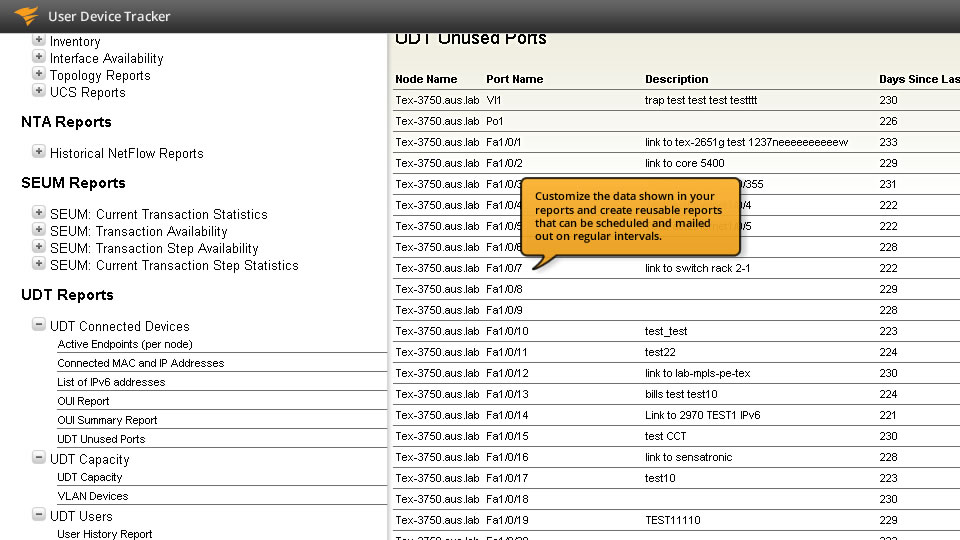This screenshot has height=540, width=960.
Task: Select port Fa1/0/8 cell
Action: 504,289
